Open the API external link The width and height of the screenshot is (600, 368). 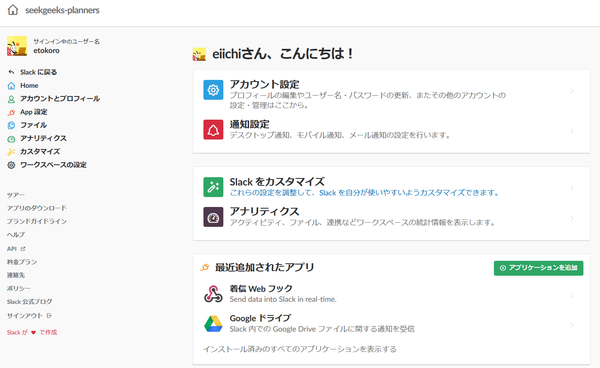coord(12,249)
